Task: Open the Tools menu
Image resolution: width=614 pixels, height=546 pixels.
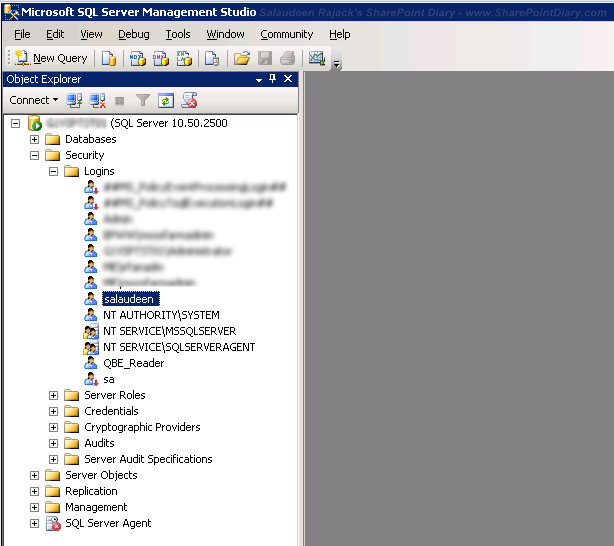Action: point(178,34)
